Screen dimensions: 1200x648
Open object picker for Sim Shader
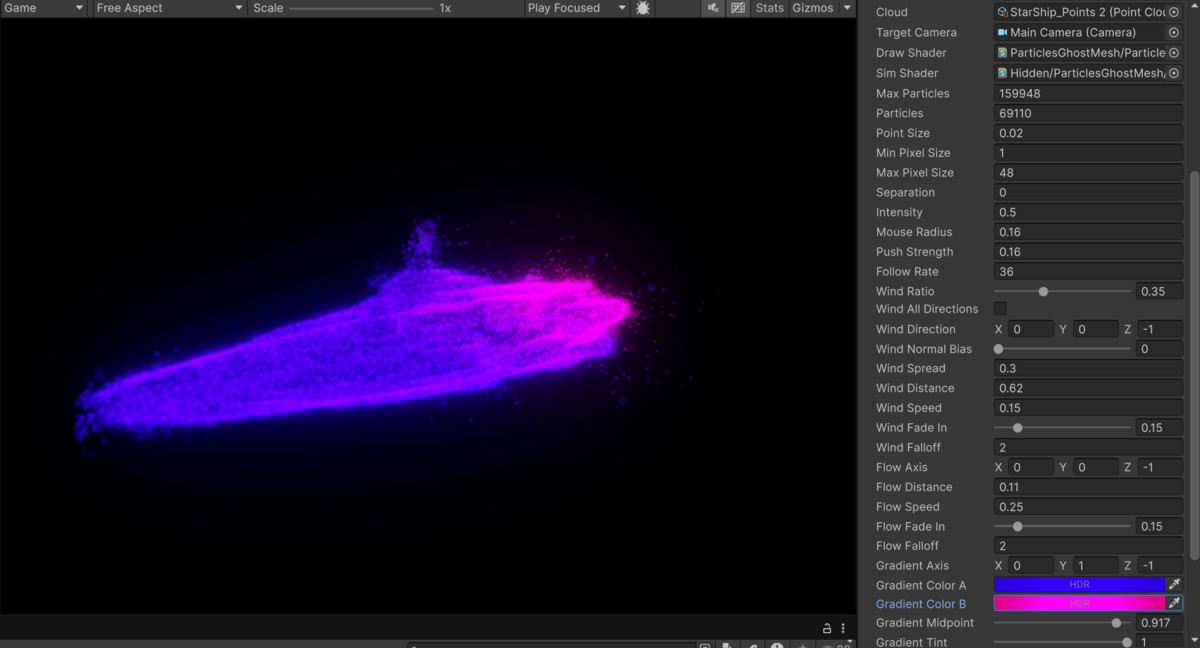[x=1174, y=73]
